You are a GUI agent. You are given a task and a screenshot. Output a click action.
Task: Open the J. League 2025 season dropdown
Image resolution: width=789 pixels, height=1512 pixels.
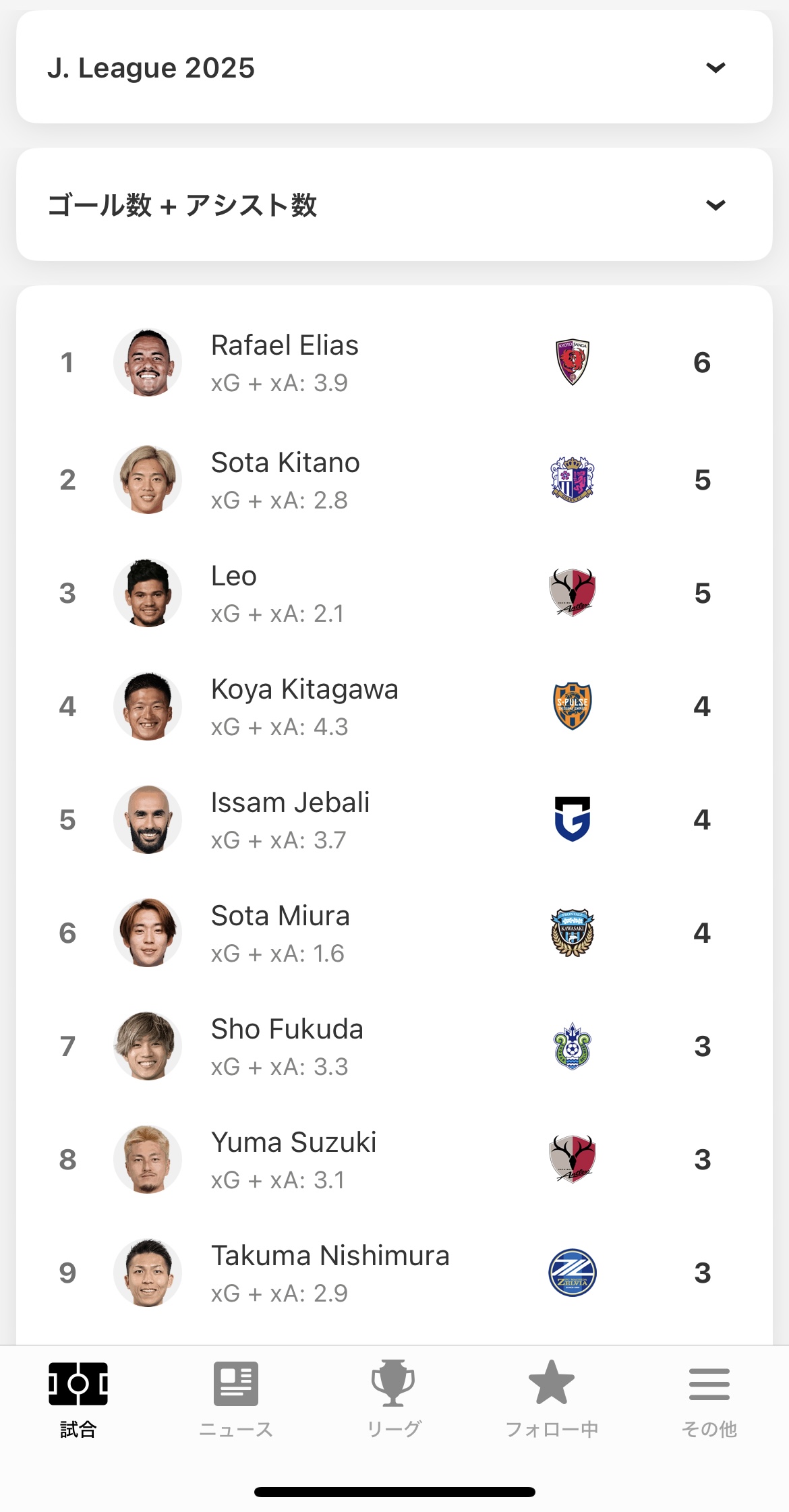[x=394, y=67]
